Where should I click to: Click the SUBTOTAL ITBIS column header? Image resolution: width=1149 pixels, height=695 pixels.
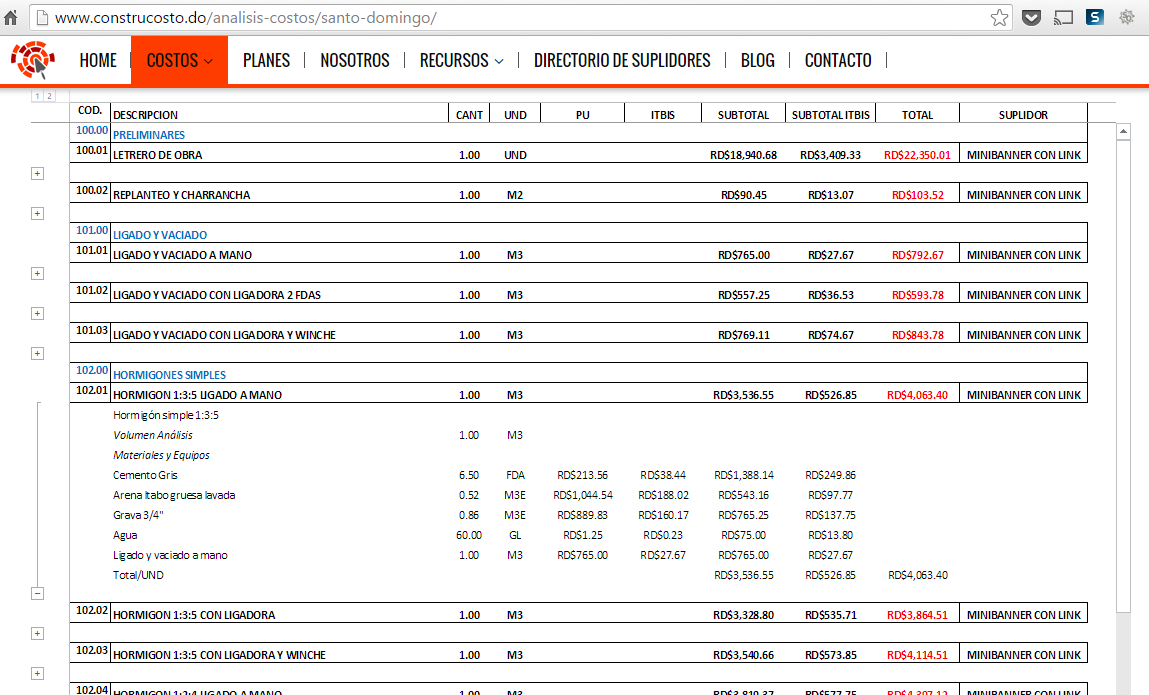pyautogui.click(x=830, y=115)
